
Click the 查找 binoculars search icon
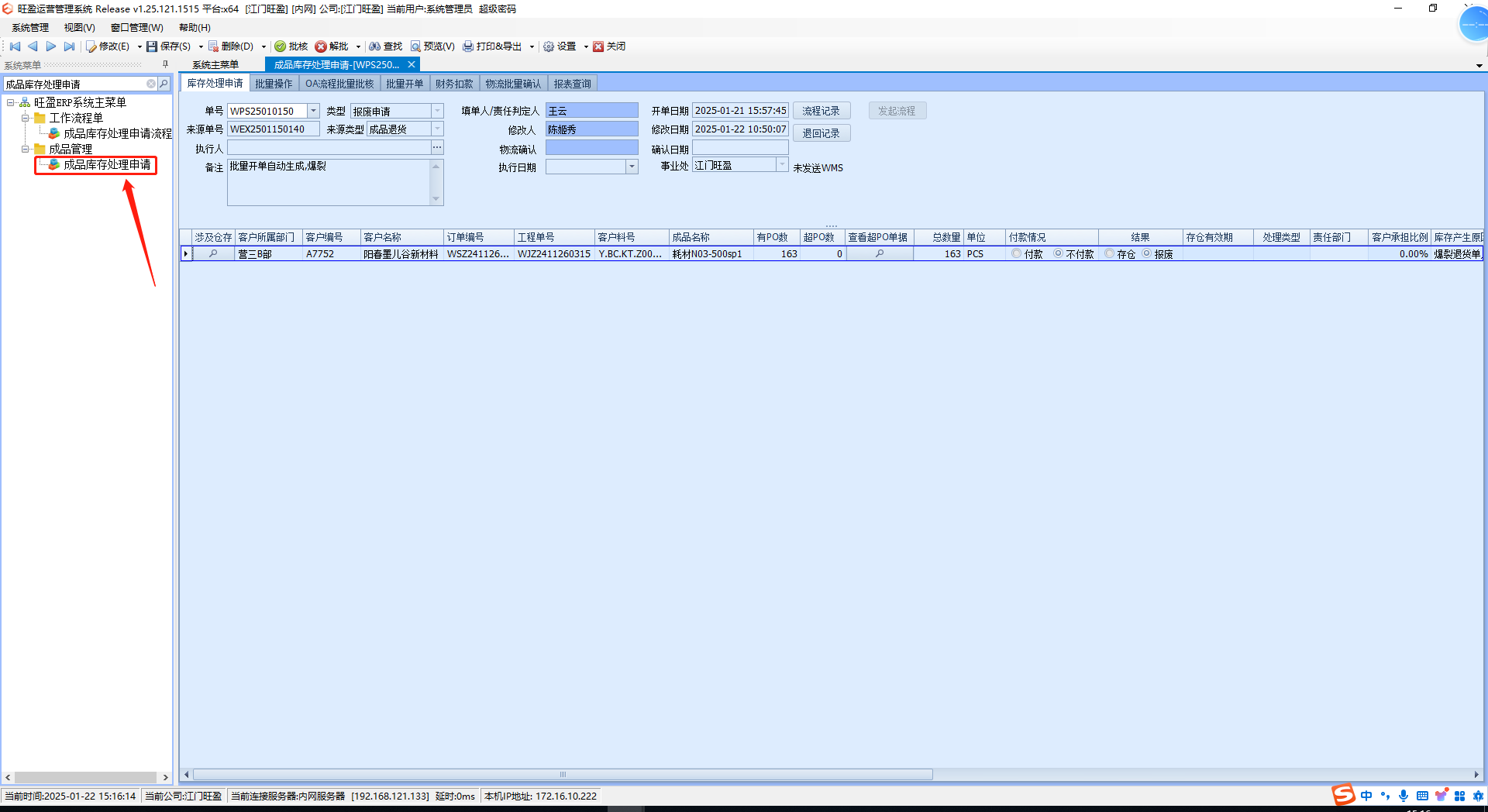coord(374,46)
